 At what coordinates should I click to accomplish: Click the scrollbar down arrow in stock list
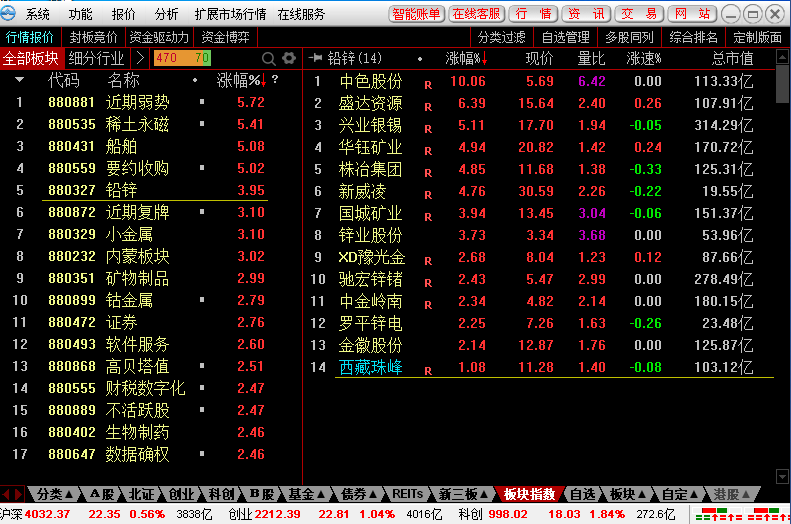coord(782,476)
